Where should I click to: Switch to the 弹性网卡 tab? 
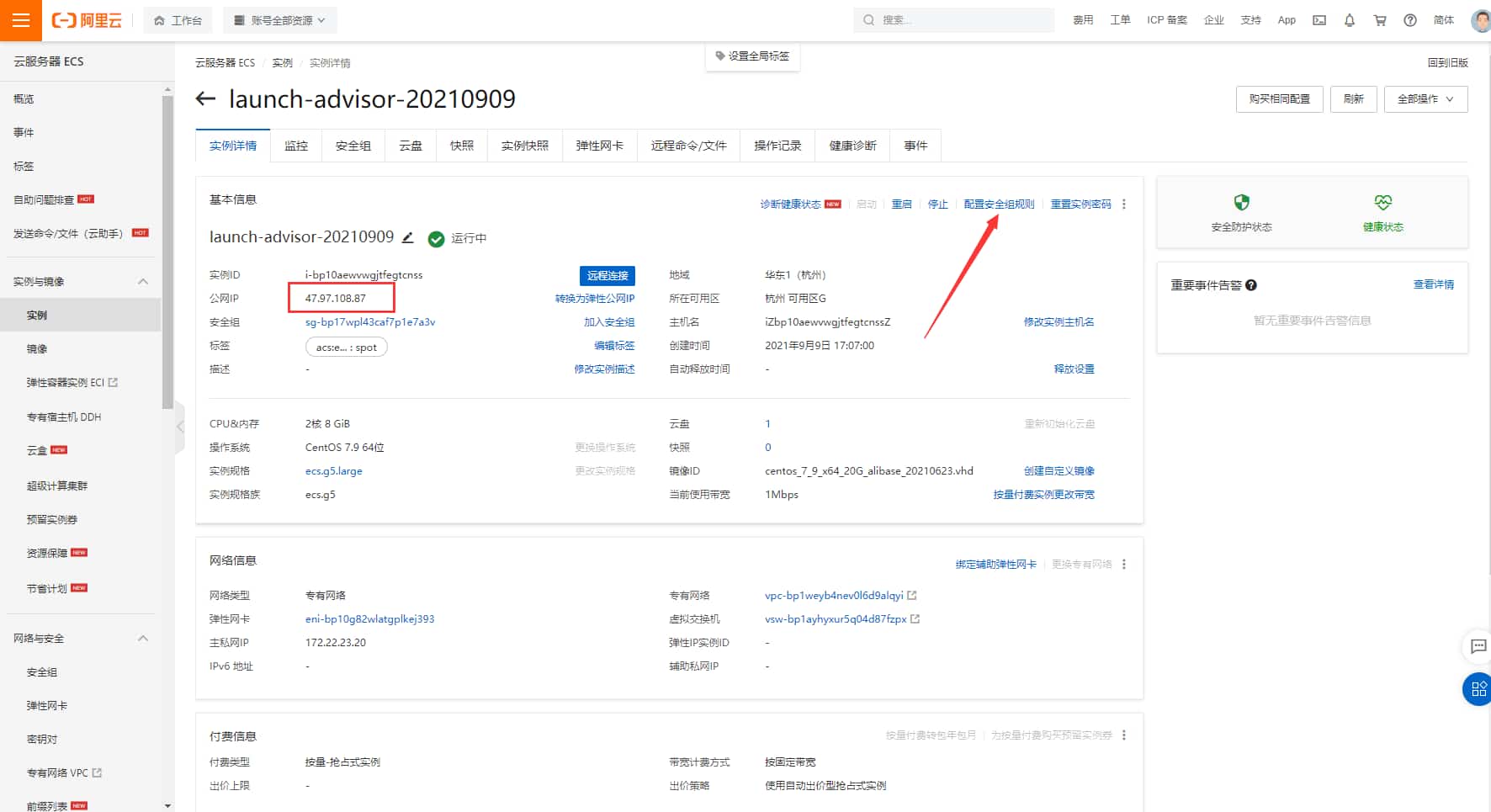tap(599, 145)
